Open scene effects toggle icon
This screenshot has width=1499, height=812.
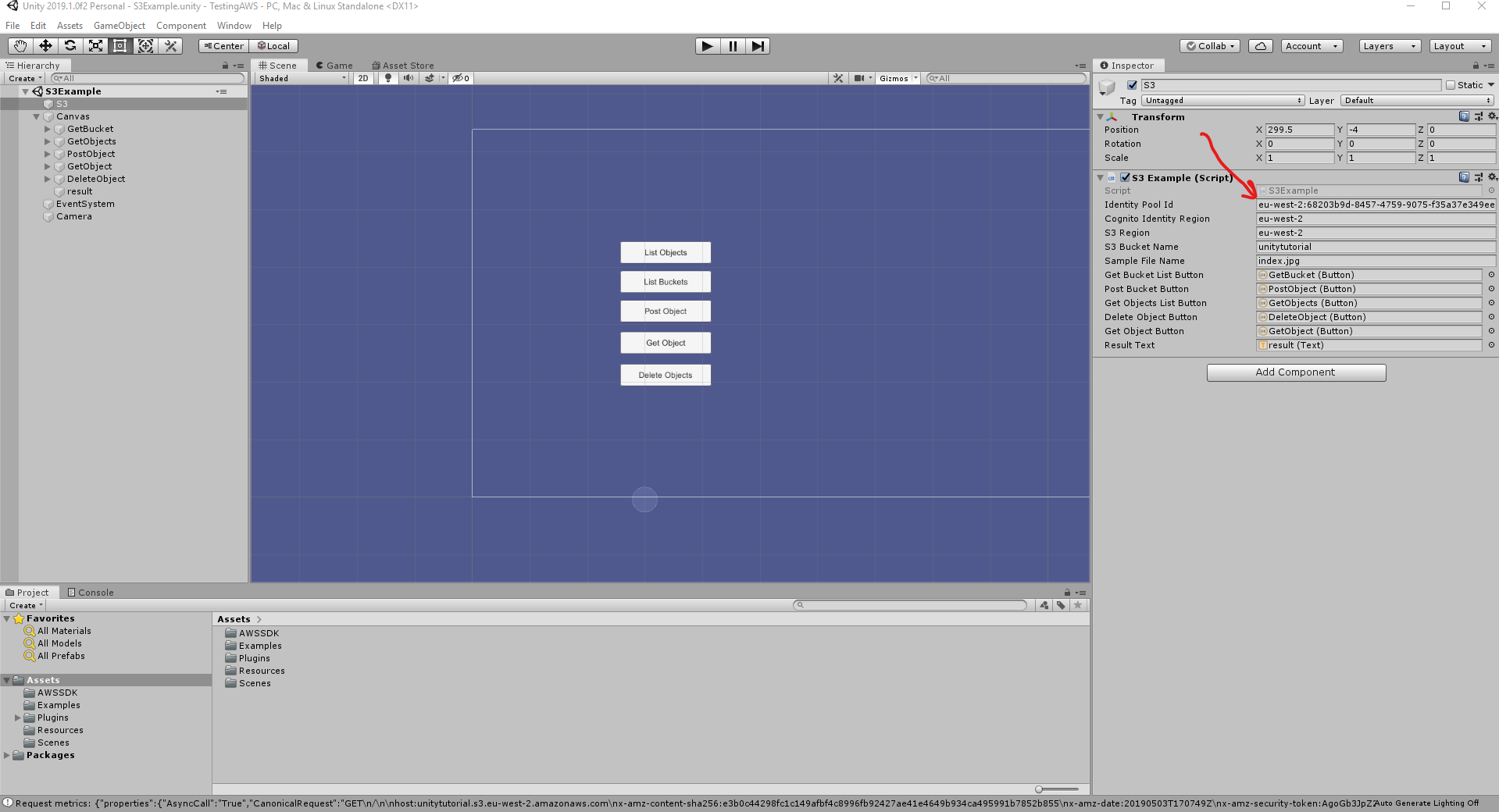tap(430, 78)
